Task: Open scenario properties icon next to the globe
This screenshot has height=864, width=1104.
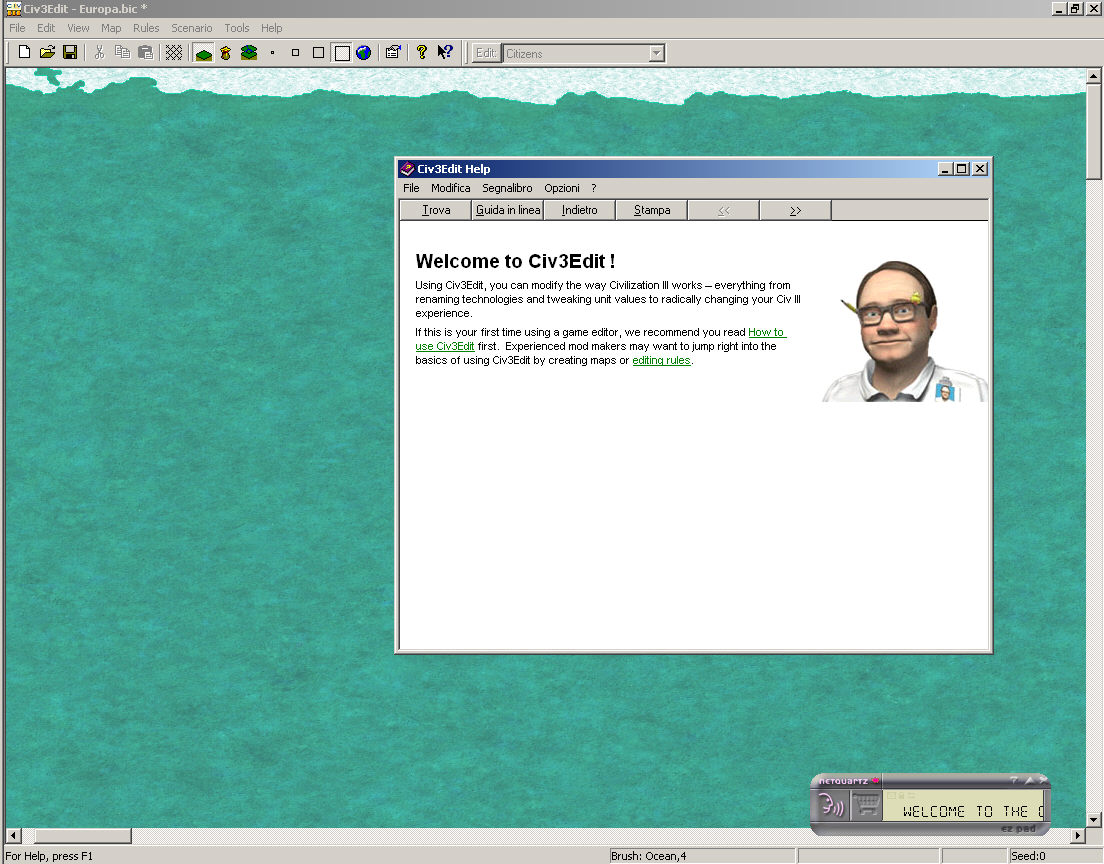Action: (x=393, y=53)
